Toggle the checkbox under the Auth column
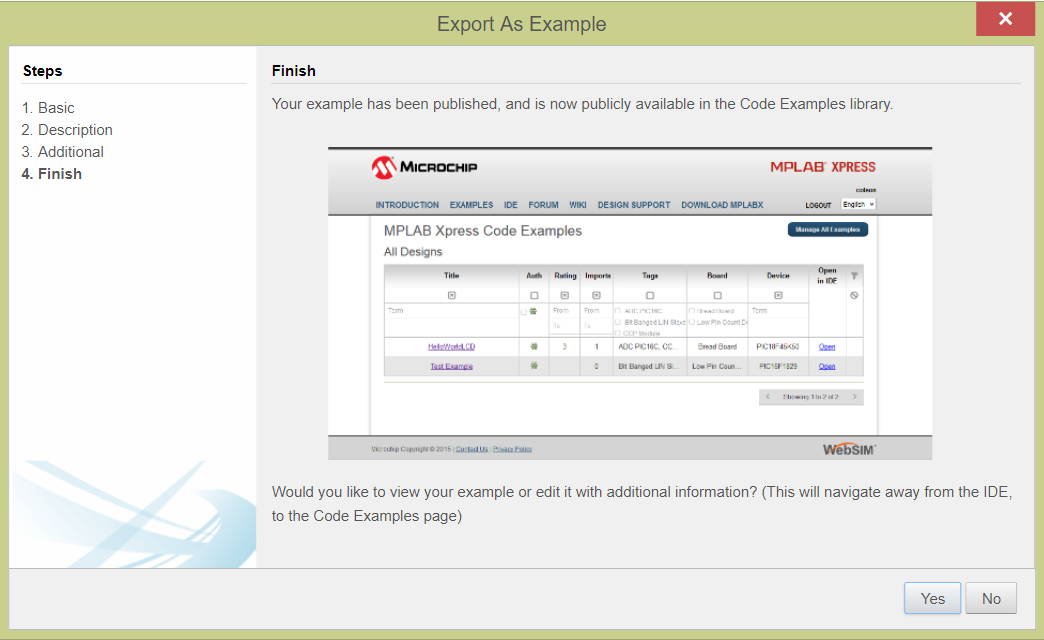The width and height of the screenshot is (1044, 640). pos(534,296)
